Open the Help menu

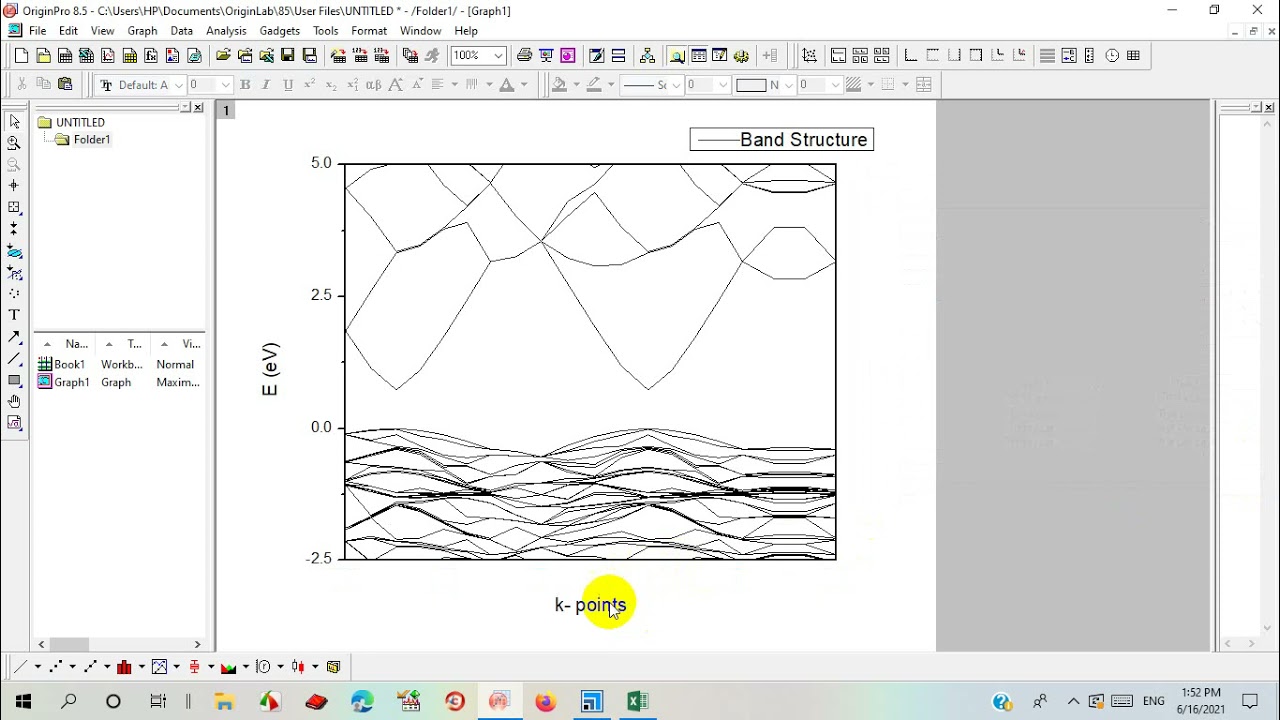[466, 31]
